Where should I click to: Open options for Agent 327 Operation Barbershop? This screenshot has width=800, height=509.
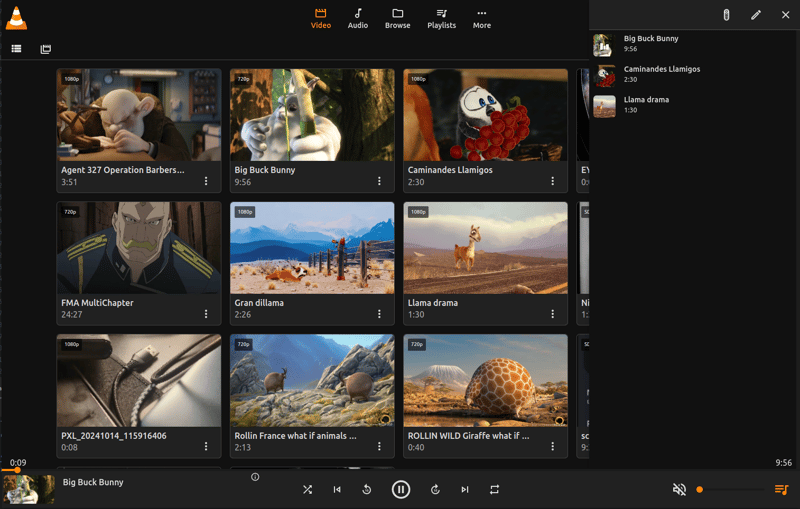(206, 181)
